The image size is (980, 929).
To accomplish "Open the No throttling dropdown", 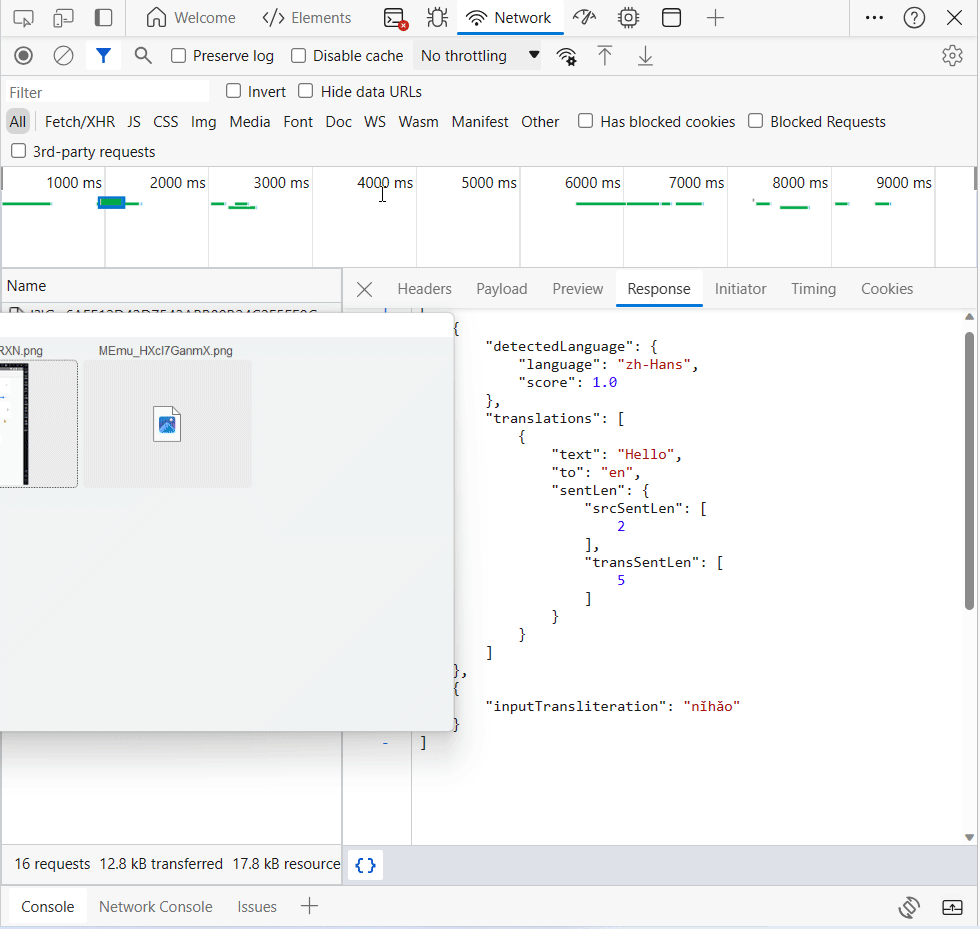I will 479,56.
